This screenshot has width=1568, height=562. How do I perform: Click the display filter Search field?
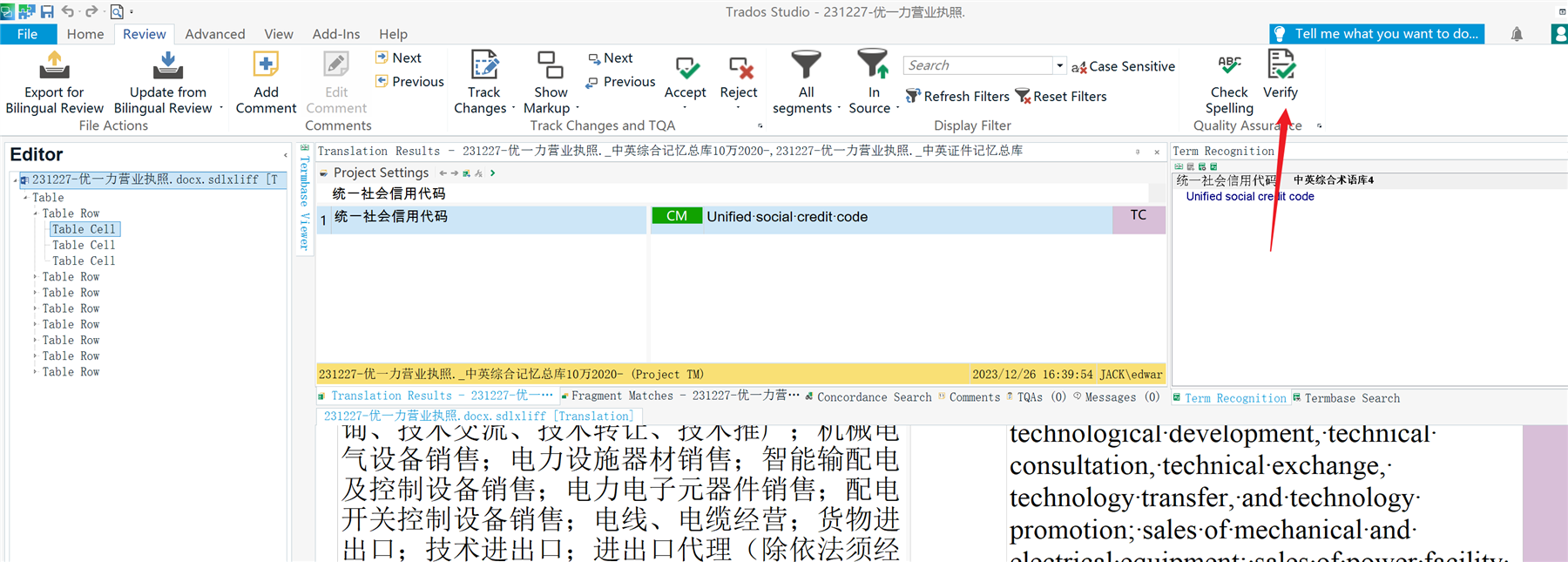click(977, 65)
